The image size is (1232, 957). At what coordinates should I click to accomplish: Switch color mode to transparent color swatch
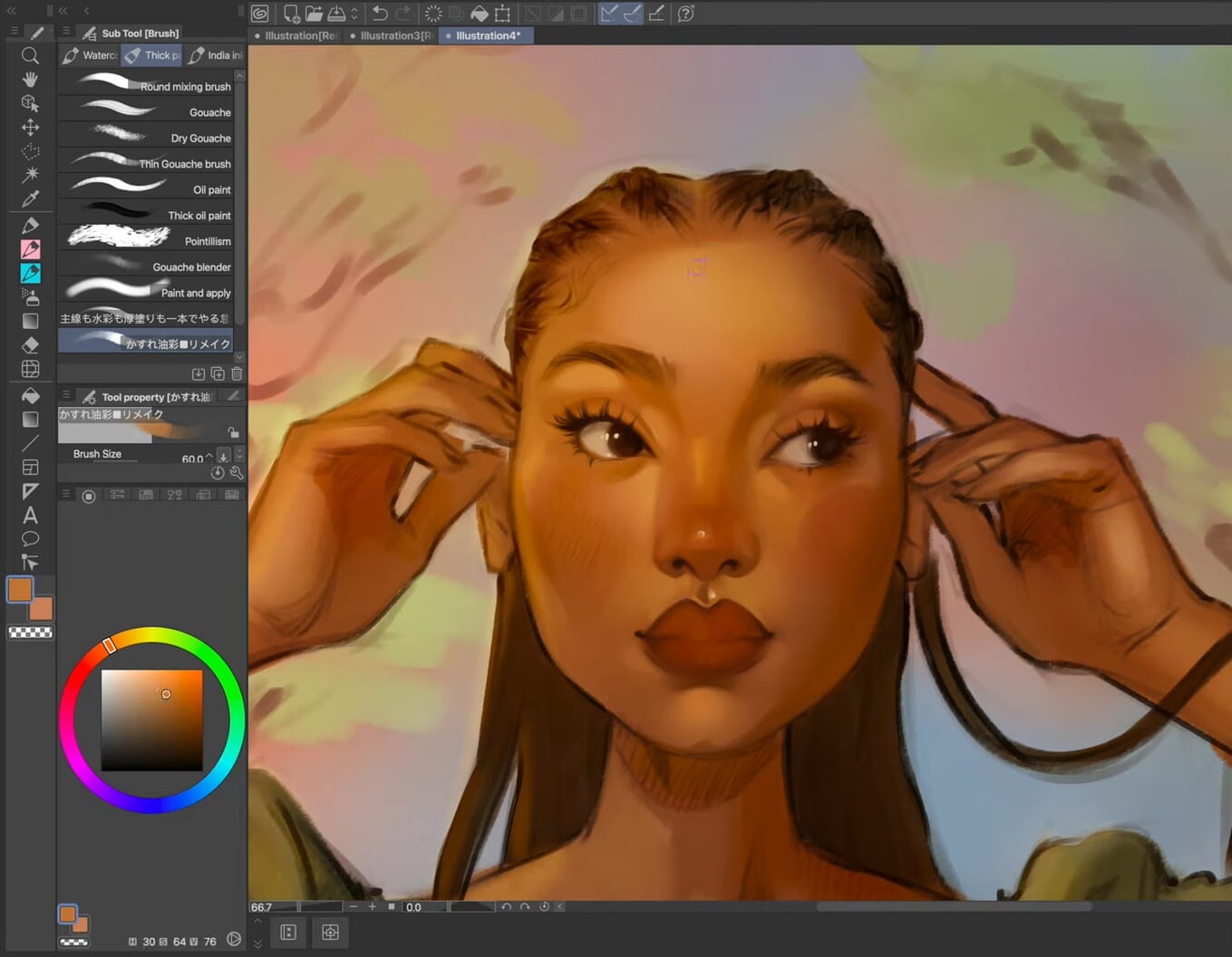point(31,632)
